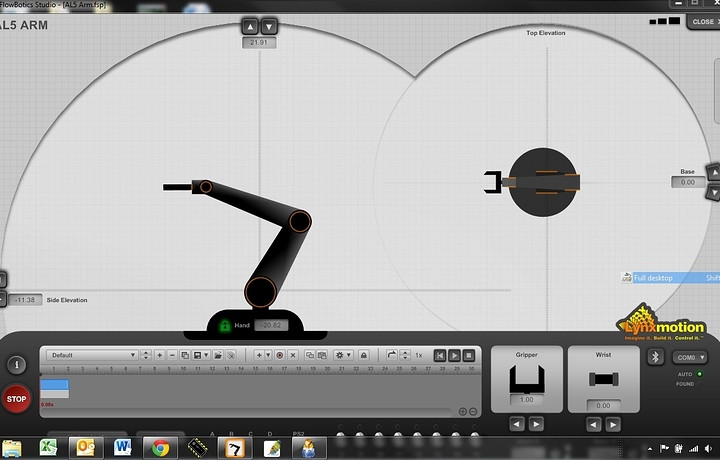Play the sequence

(454, 355)
